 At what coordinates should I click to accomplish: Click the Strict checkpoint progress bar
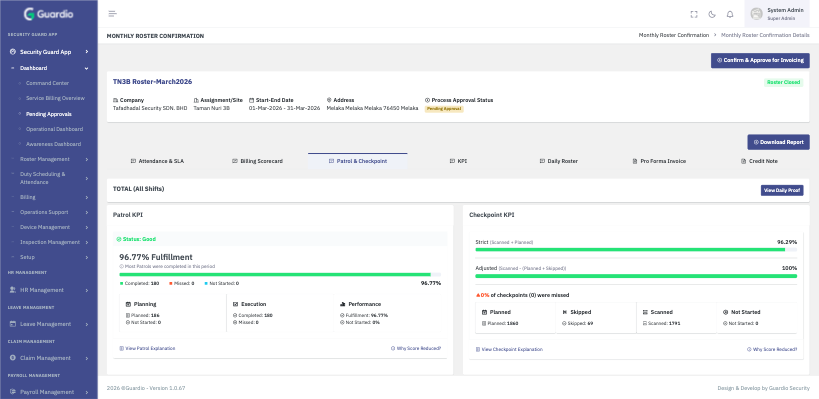(636, 250)
